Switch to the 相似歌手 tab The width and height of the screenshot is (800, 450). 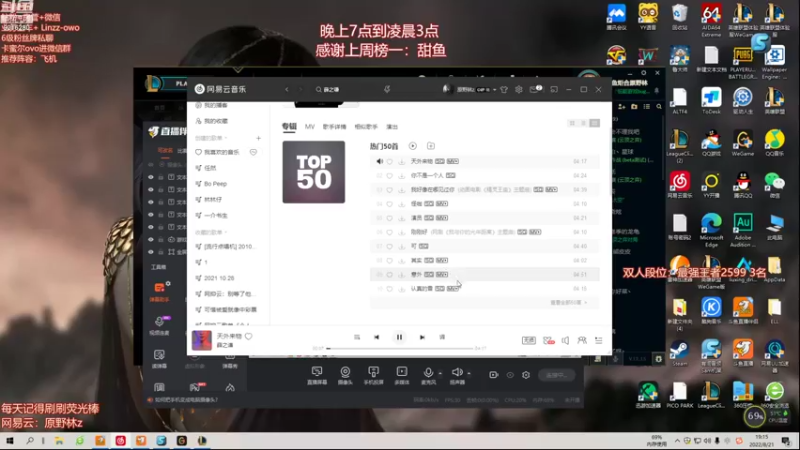point(366,127)
